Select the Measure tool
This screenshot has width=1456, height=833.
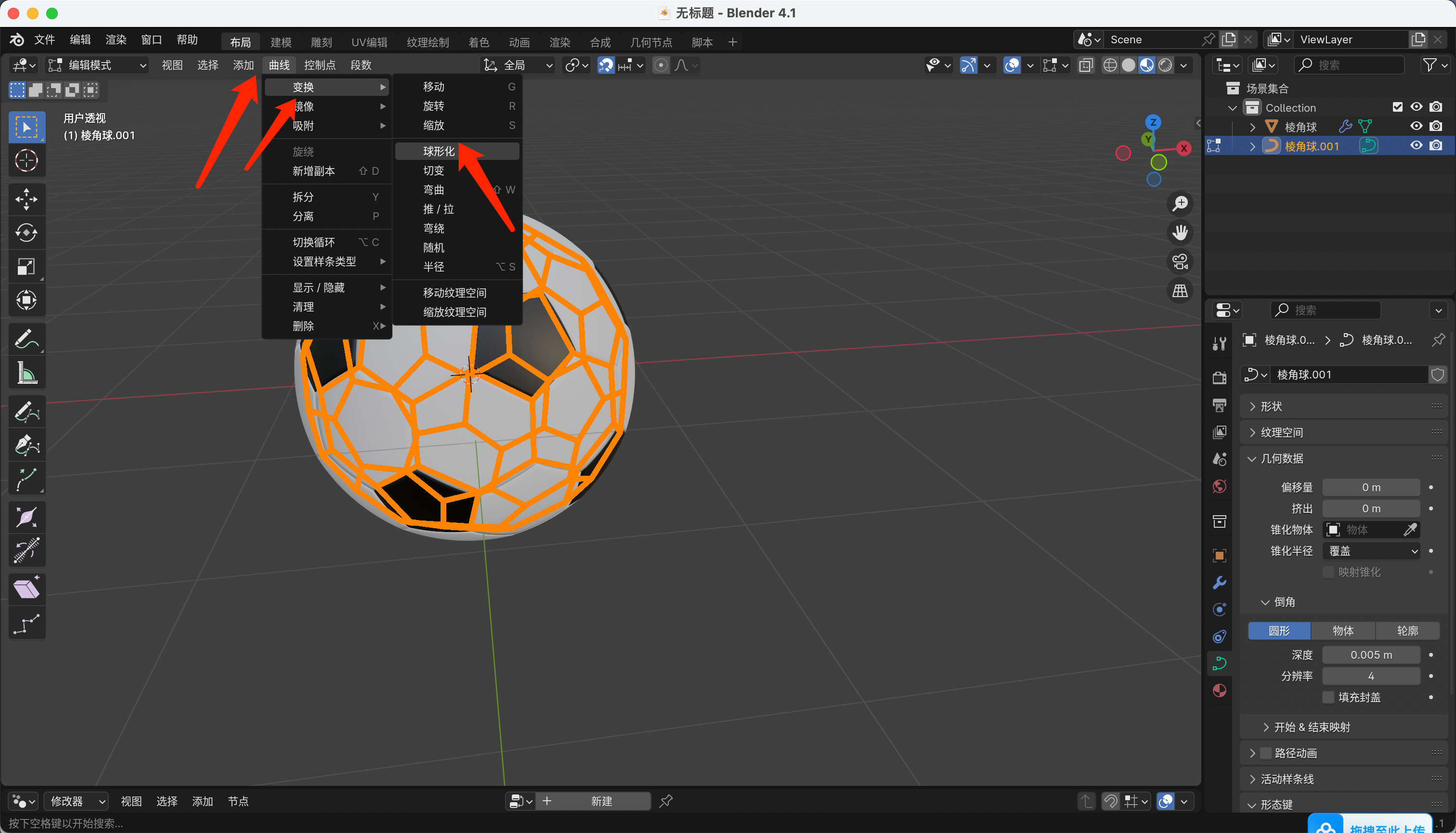[x=26, y=374]
